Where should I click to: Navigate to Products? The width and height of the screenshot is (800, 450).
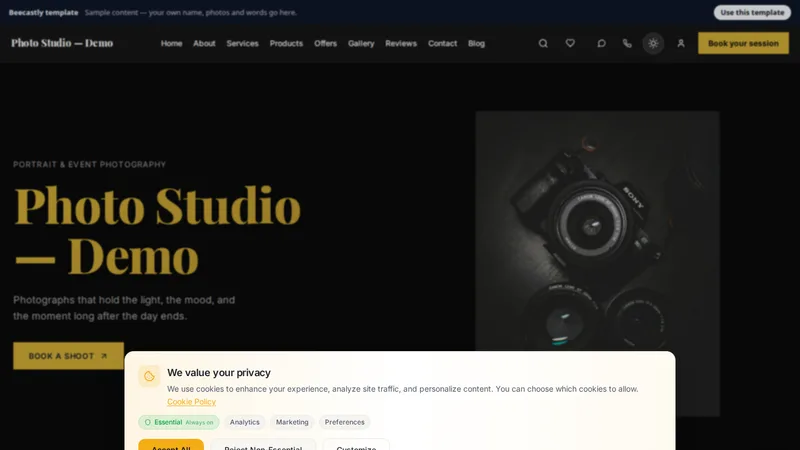pos(286,43)
